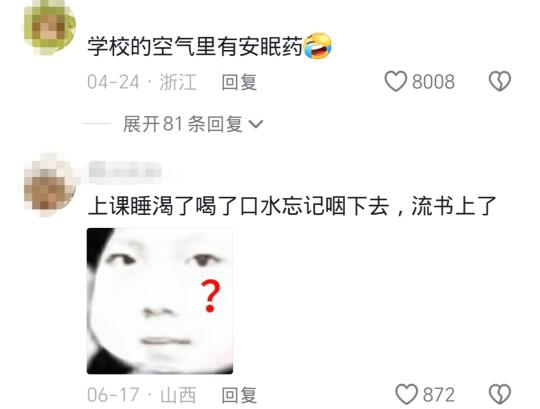540x409 pixels.
Task: Select the comment text 学校的空气里有安眠药
Action: pyautogui.click(x=195, y=46)
